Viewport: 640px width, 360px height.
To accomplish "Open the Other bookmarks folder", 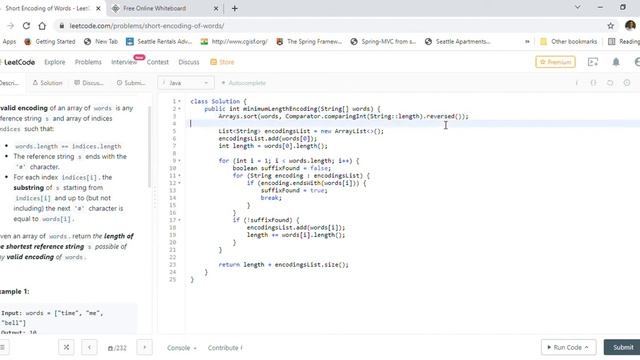I will point(569,42).
